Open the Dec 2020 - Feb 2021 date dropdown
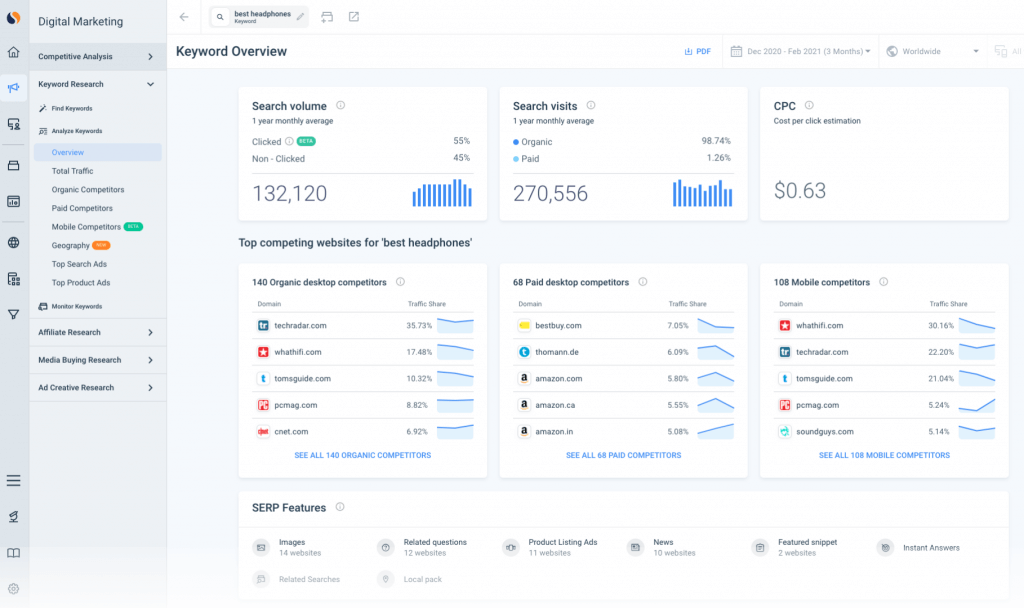The image size is (1024, 608). pyautogui.click(x=799, y=51)
